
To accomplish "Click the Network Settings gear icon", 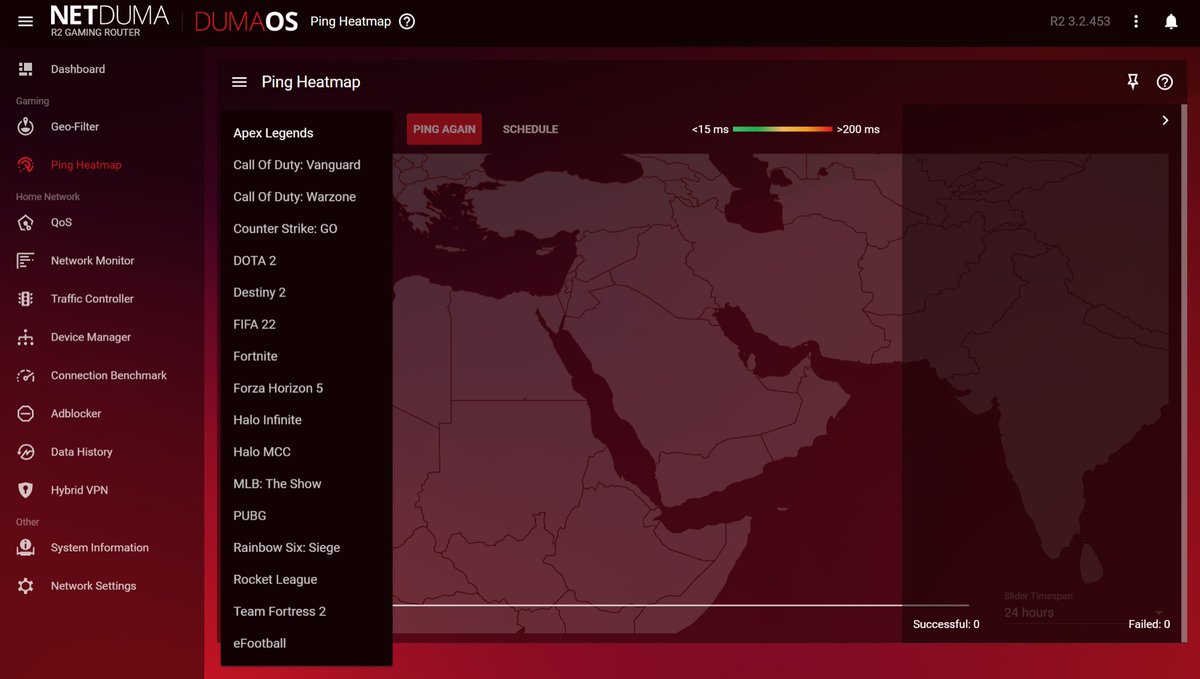I will (x=26, y=586).
